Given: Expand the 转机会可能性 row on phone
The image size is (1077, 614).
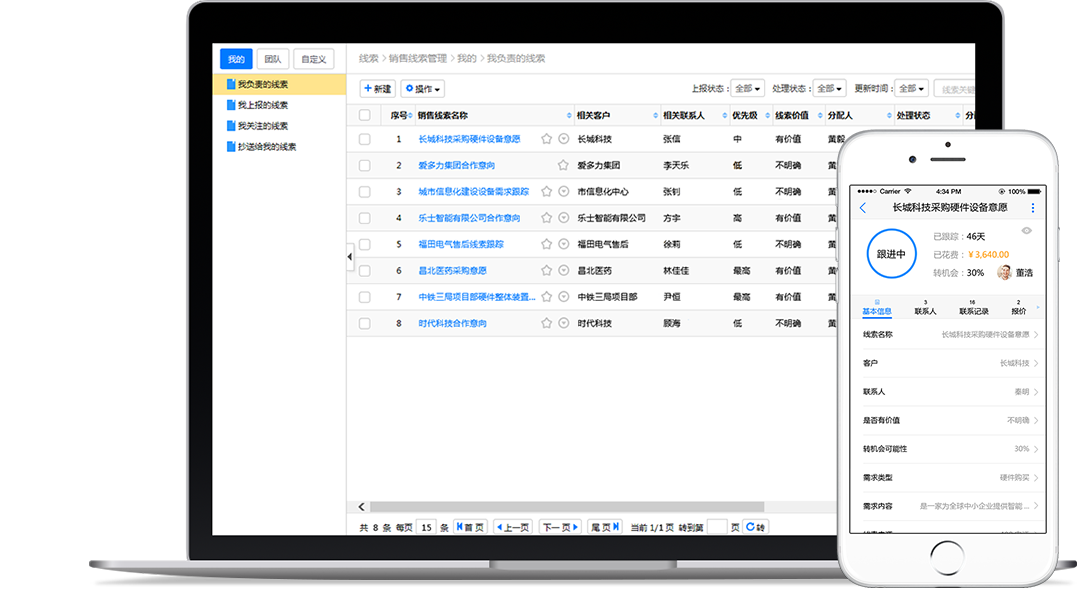Looking at the screenshot, I should click(x=948, y=449).
